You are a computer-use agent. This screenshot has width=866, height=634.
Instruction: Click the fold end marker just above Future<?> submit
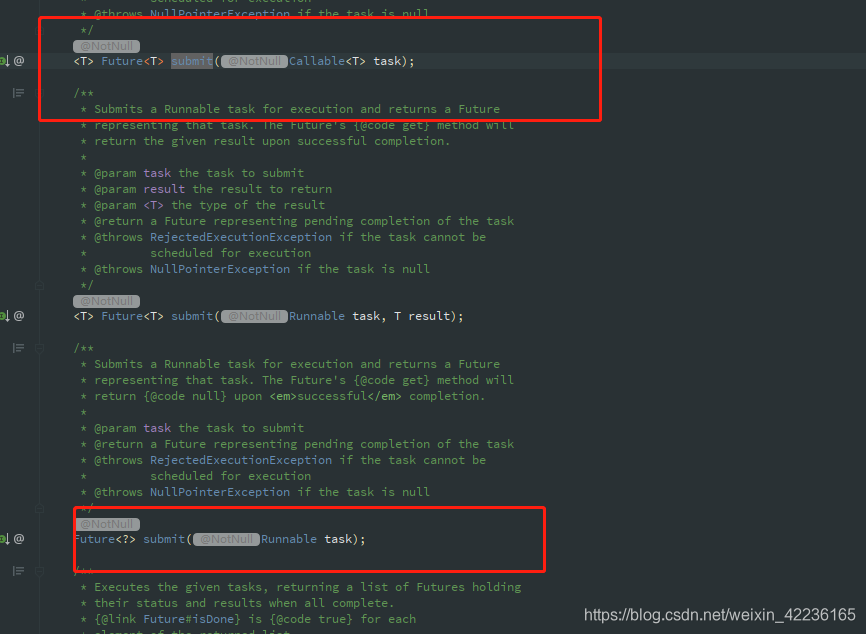[39, 508]
